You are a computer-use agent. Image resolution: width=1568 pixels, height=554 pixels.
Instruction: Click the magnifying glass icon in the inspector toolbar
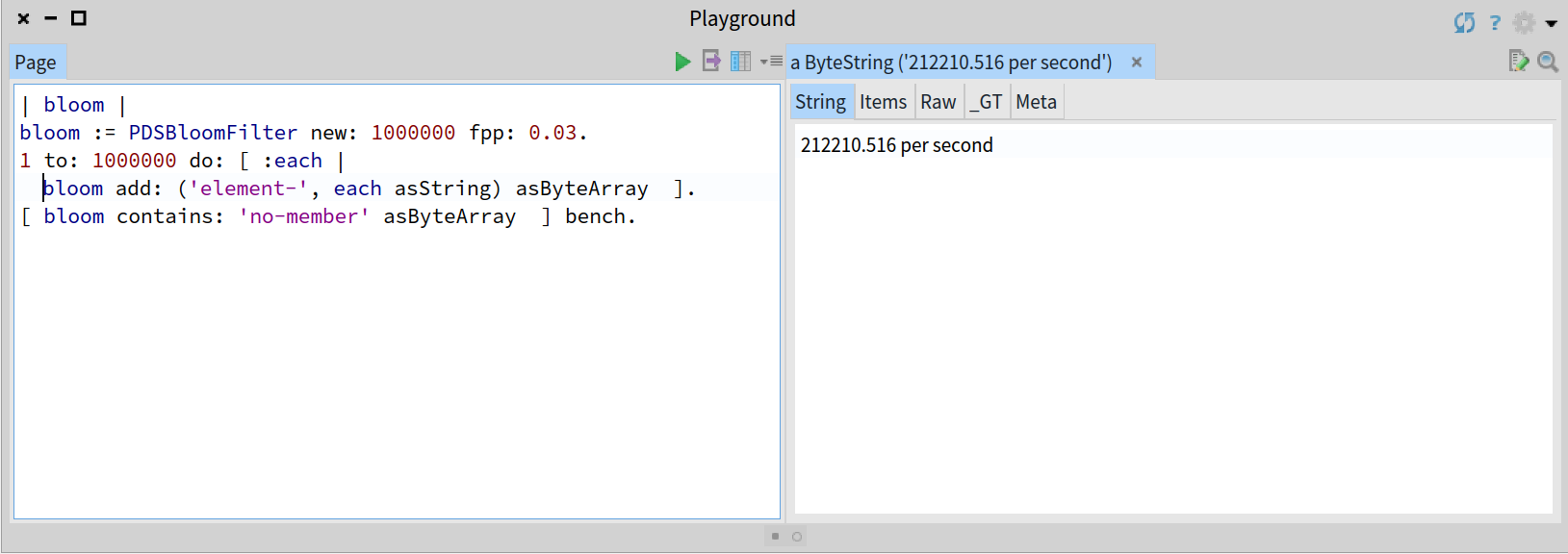(x=1548, y=62)
